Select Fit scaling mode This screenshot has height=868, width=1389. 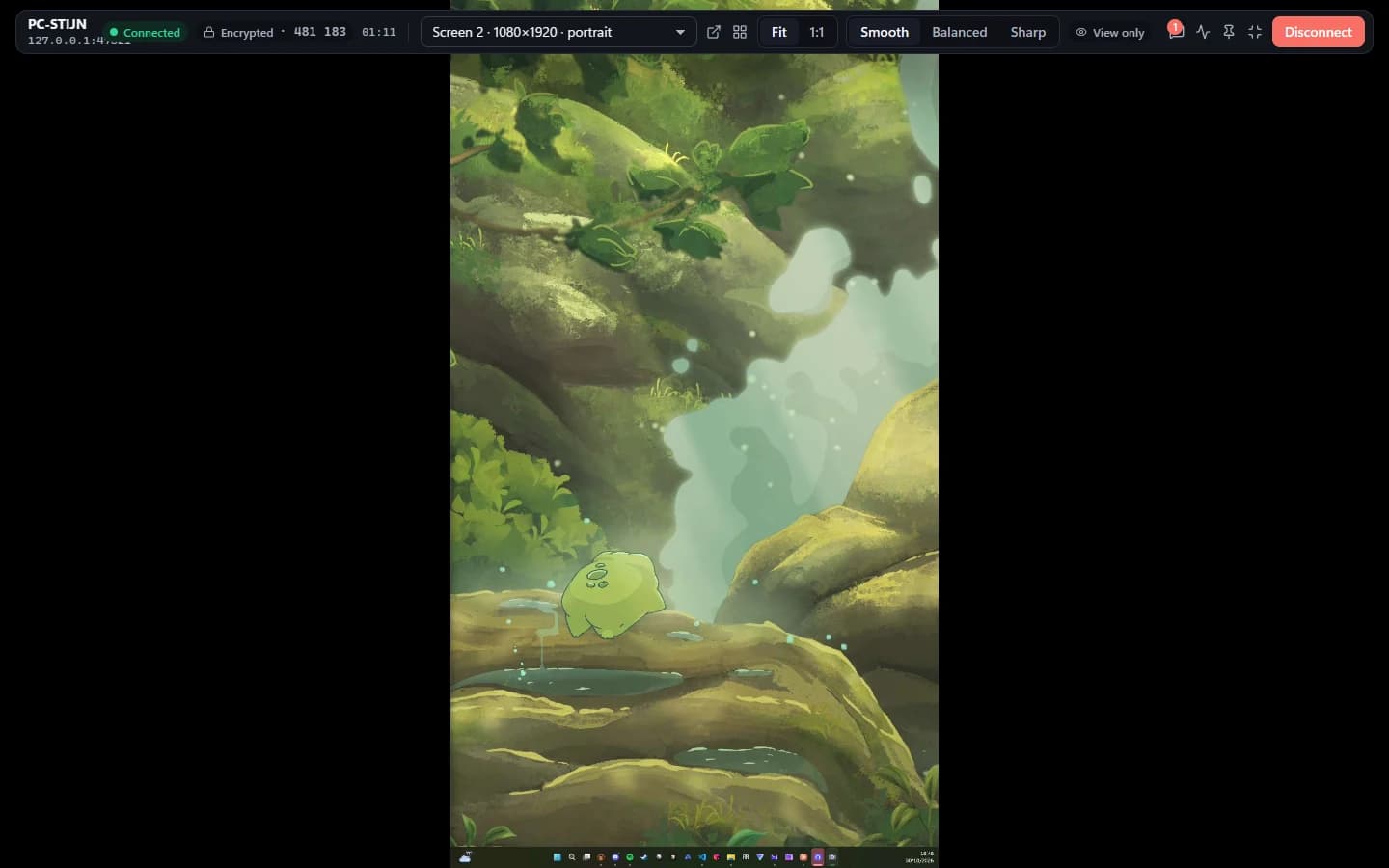(x=779, y=32)
